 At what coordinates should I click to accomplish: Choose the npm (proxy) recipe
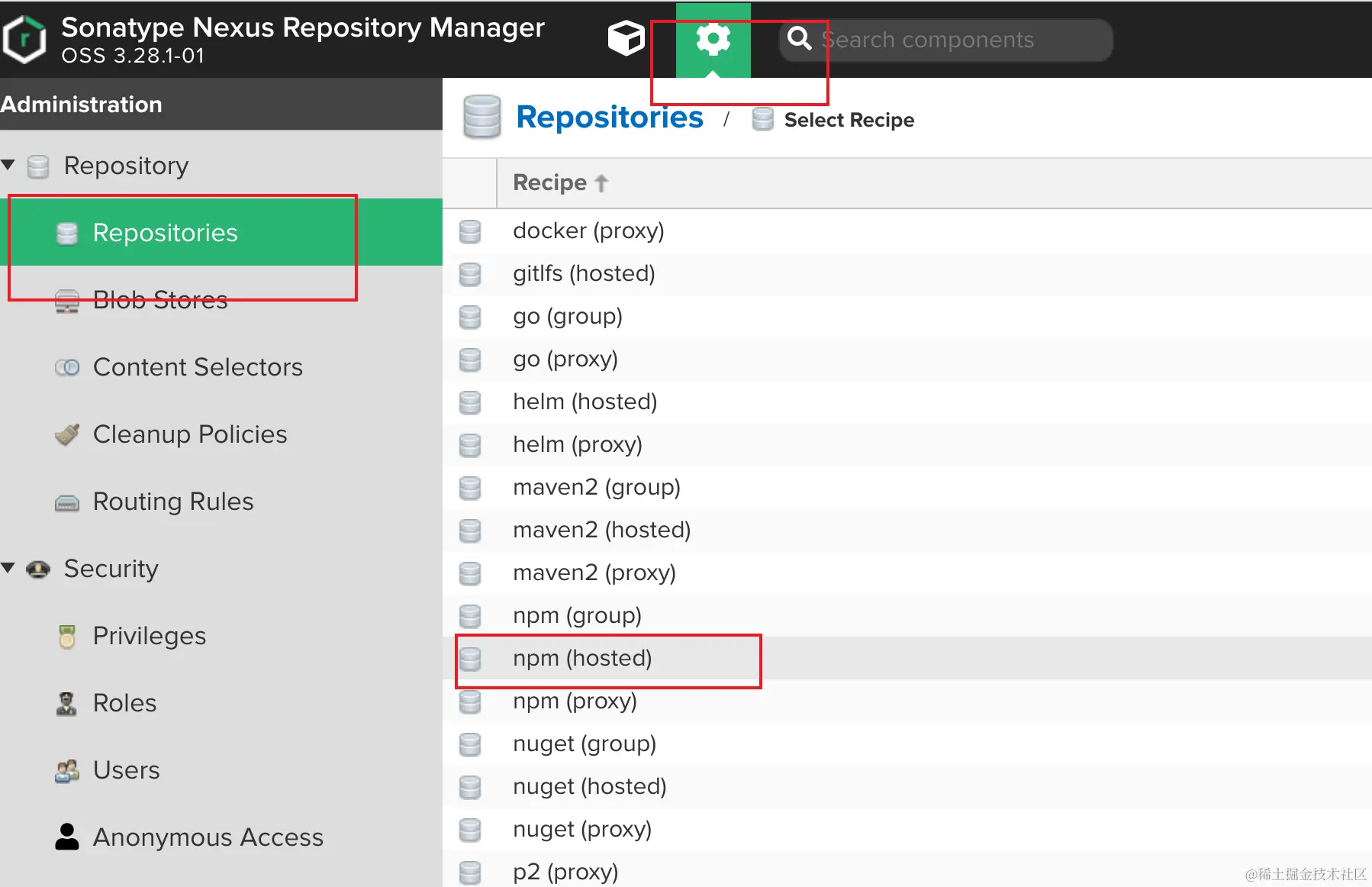tap(907, 701)
